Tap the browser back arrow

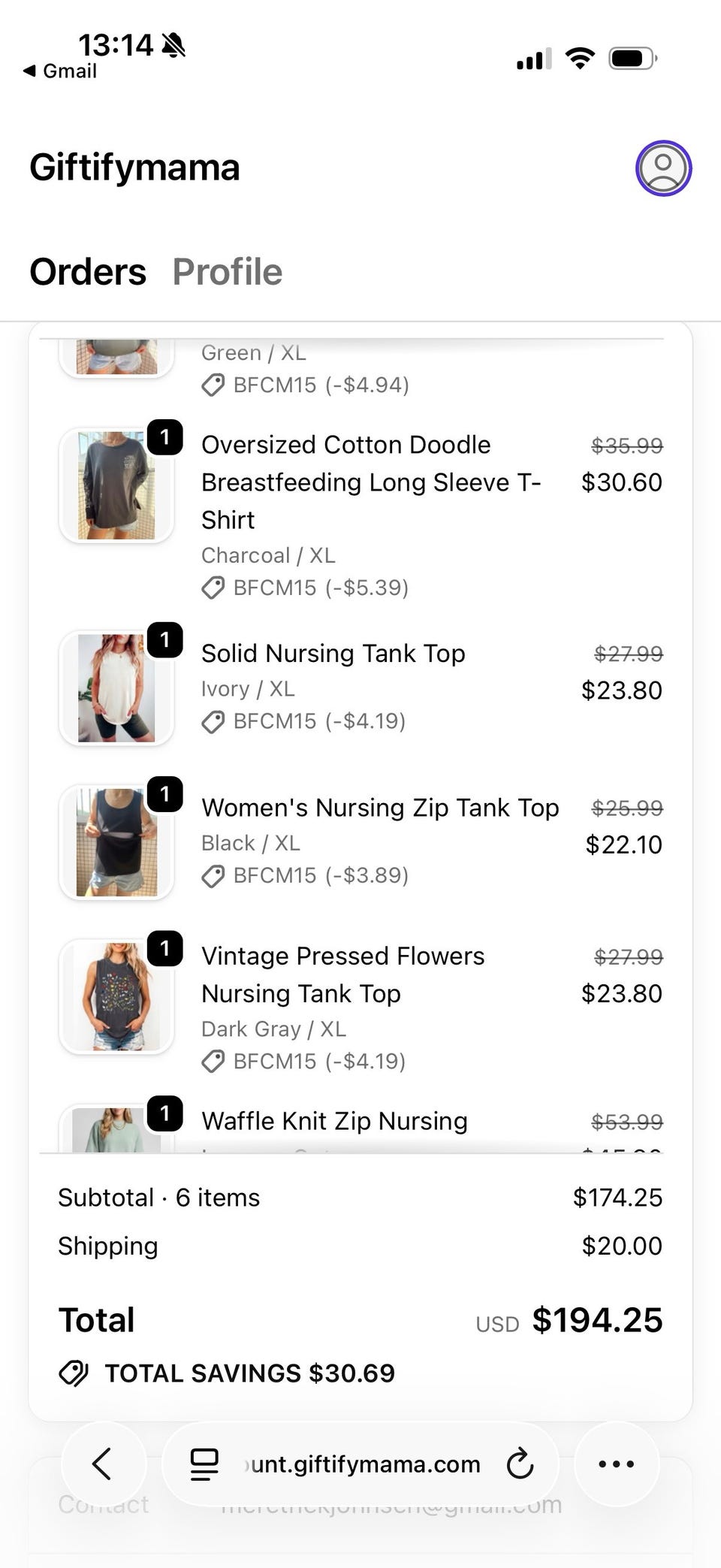[x=103, y=1464]
